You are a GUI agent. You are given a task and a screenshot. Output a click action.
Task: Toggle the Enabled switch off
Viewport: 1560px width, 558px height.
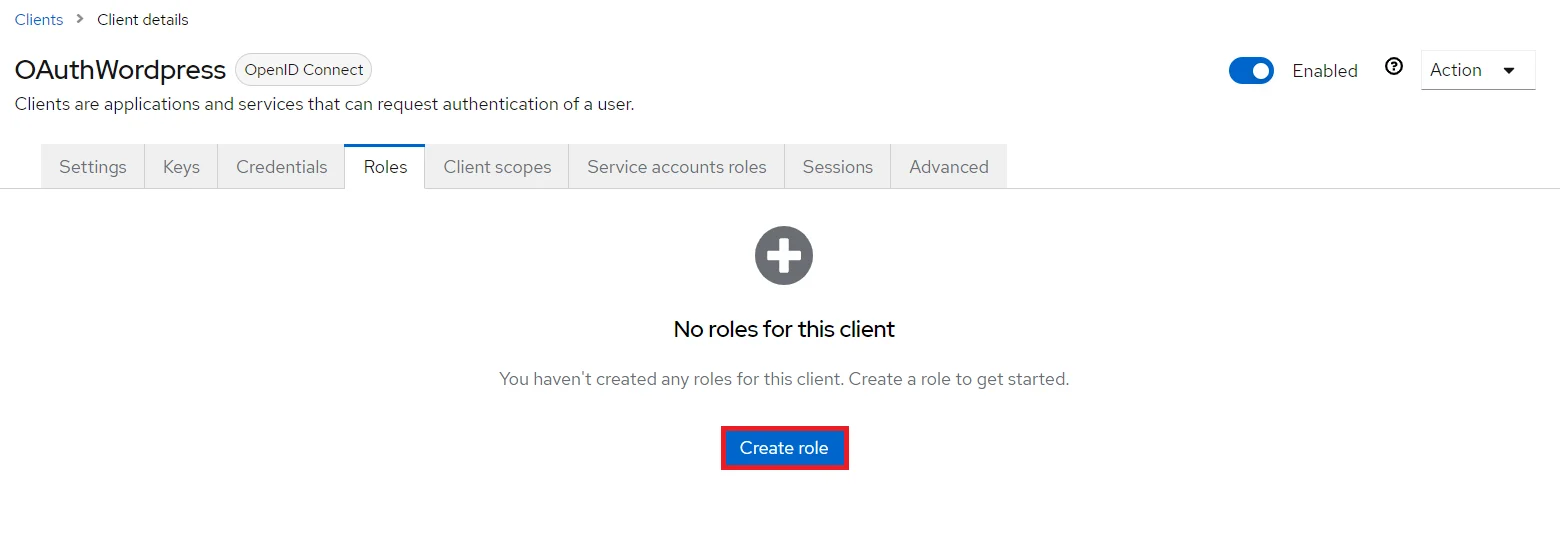[x=1251, y=71]
